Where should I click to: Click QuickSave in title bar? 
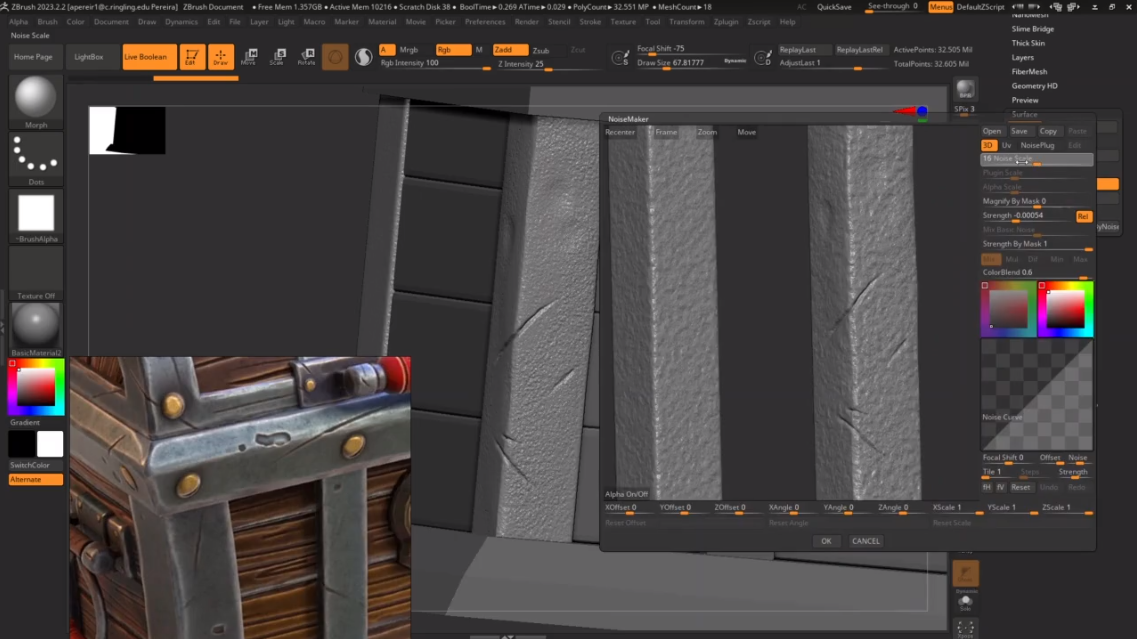834,7
